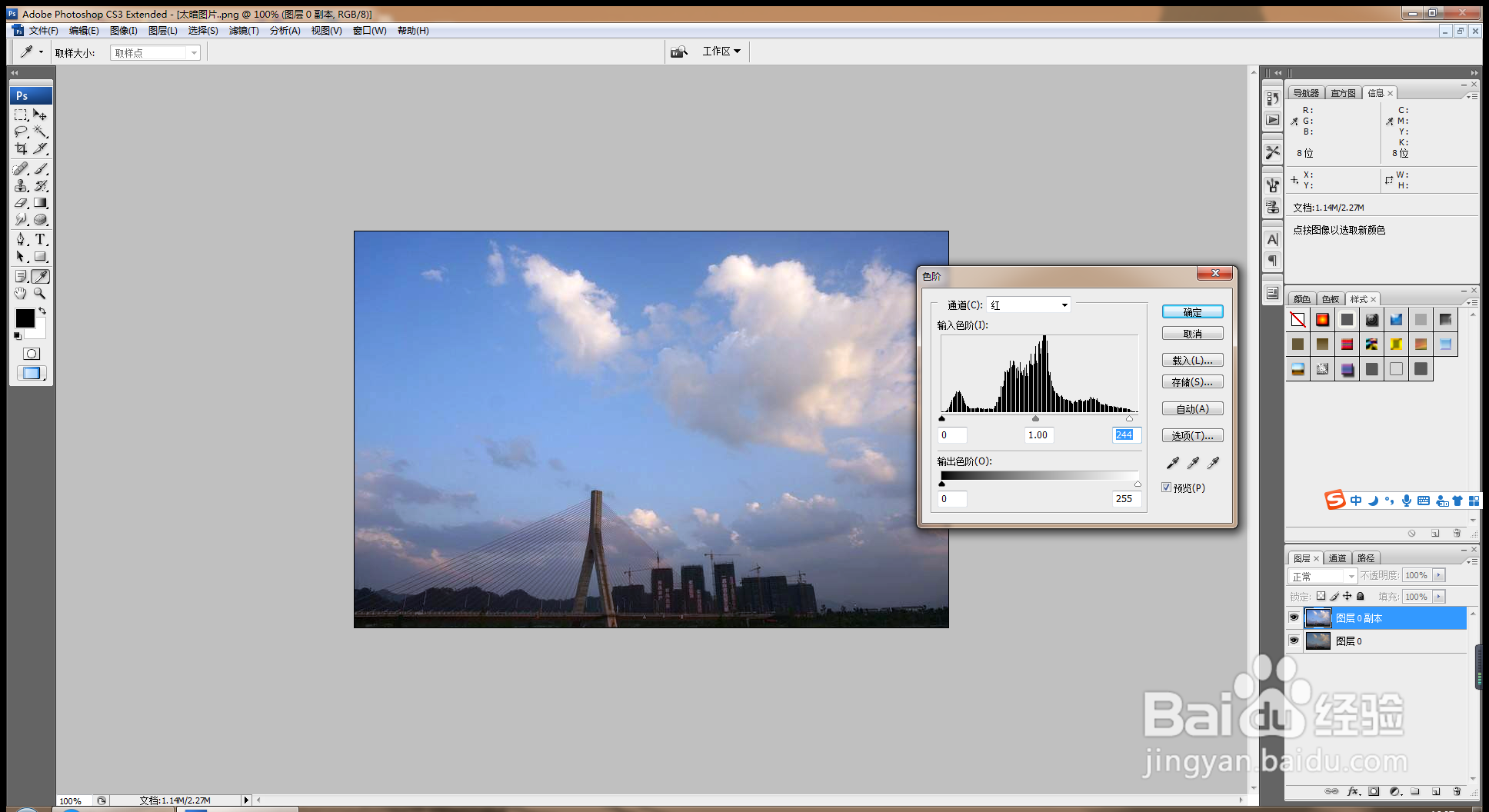Open the 图像(I) menu

(x=123, y=31)
